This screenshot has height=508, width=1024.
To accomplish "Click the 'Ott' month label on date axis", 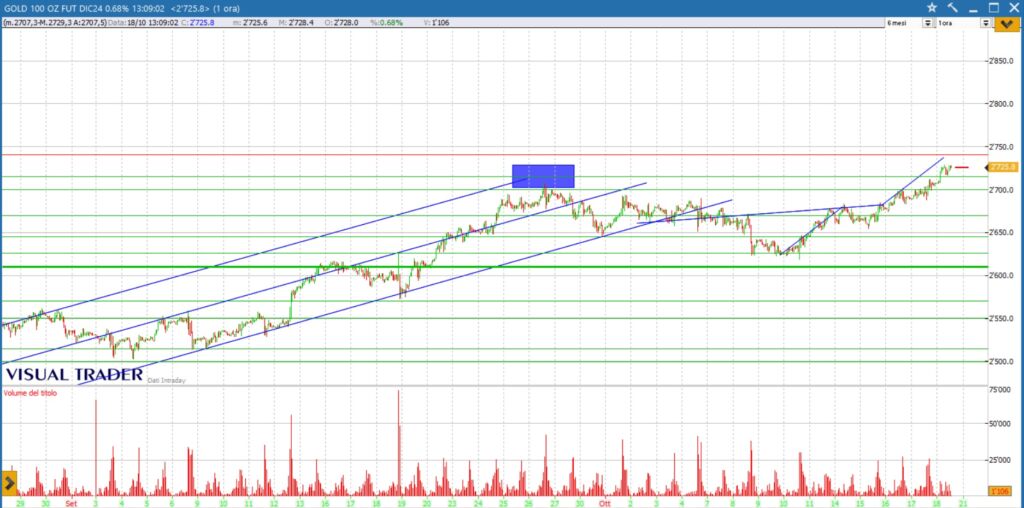I will (x=604, y=503).
